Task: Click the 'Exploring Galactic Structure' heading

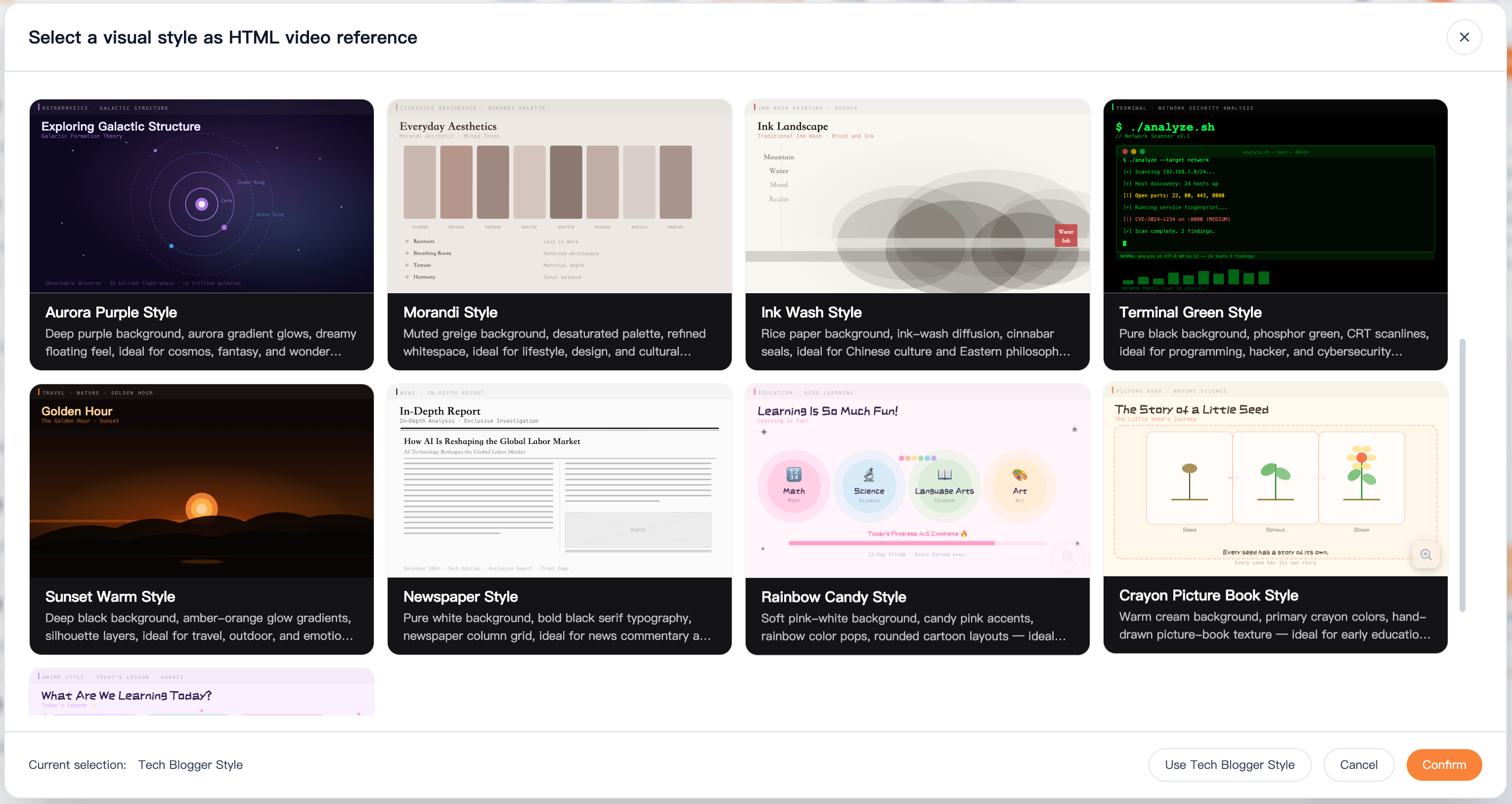Action: point(121,126)
